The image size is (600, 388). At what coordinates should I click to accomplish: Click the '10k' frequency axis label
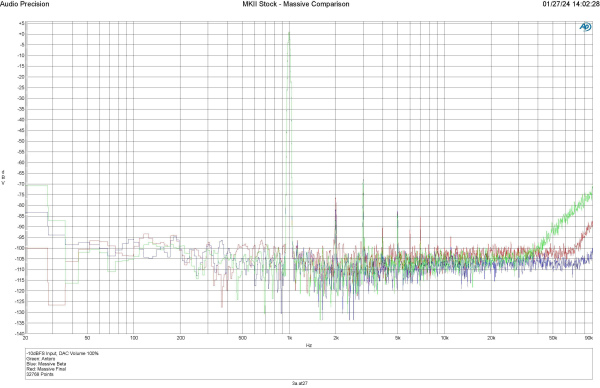(444, 338)
